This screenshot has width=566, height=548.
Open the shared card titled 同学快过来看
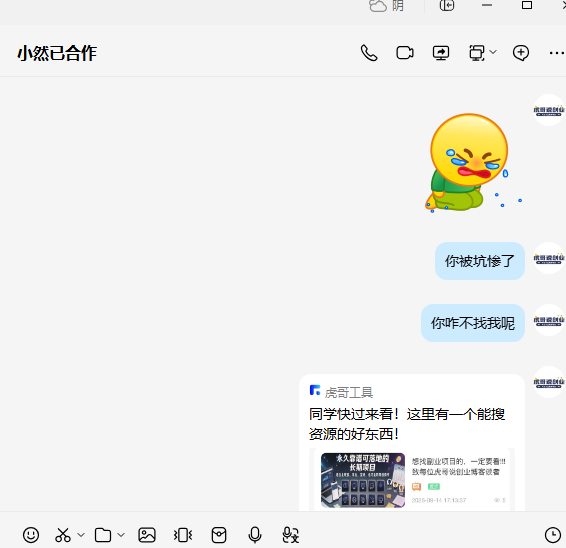pyautogui.click(x=412, y=442)
